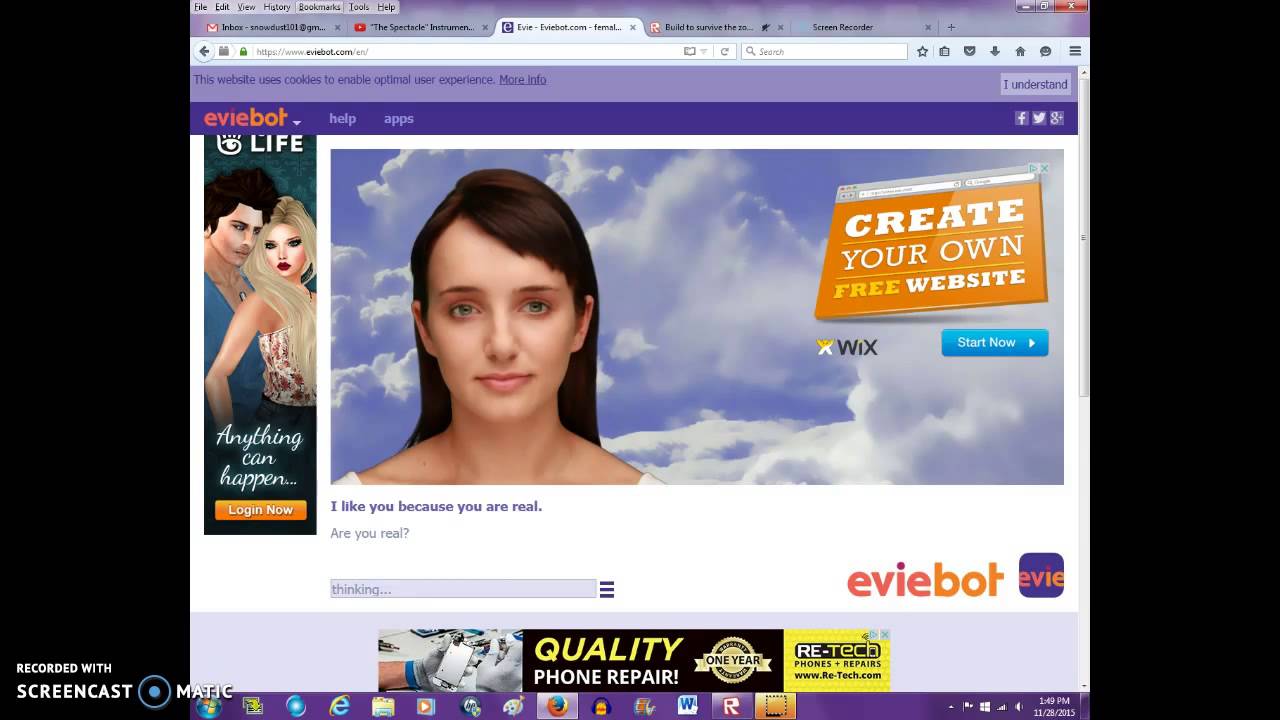Open the Firefox downloads arrow icon
The height and width of the screenshot is (720, 1280).
tap(994, 51)
